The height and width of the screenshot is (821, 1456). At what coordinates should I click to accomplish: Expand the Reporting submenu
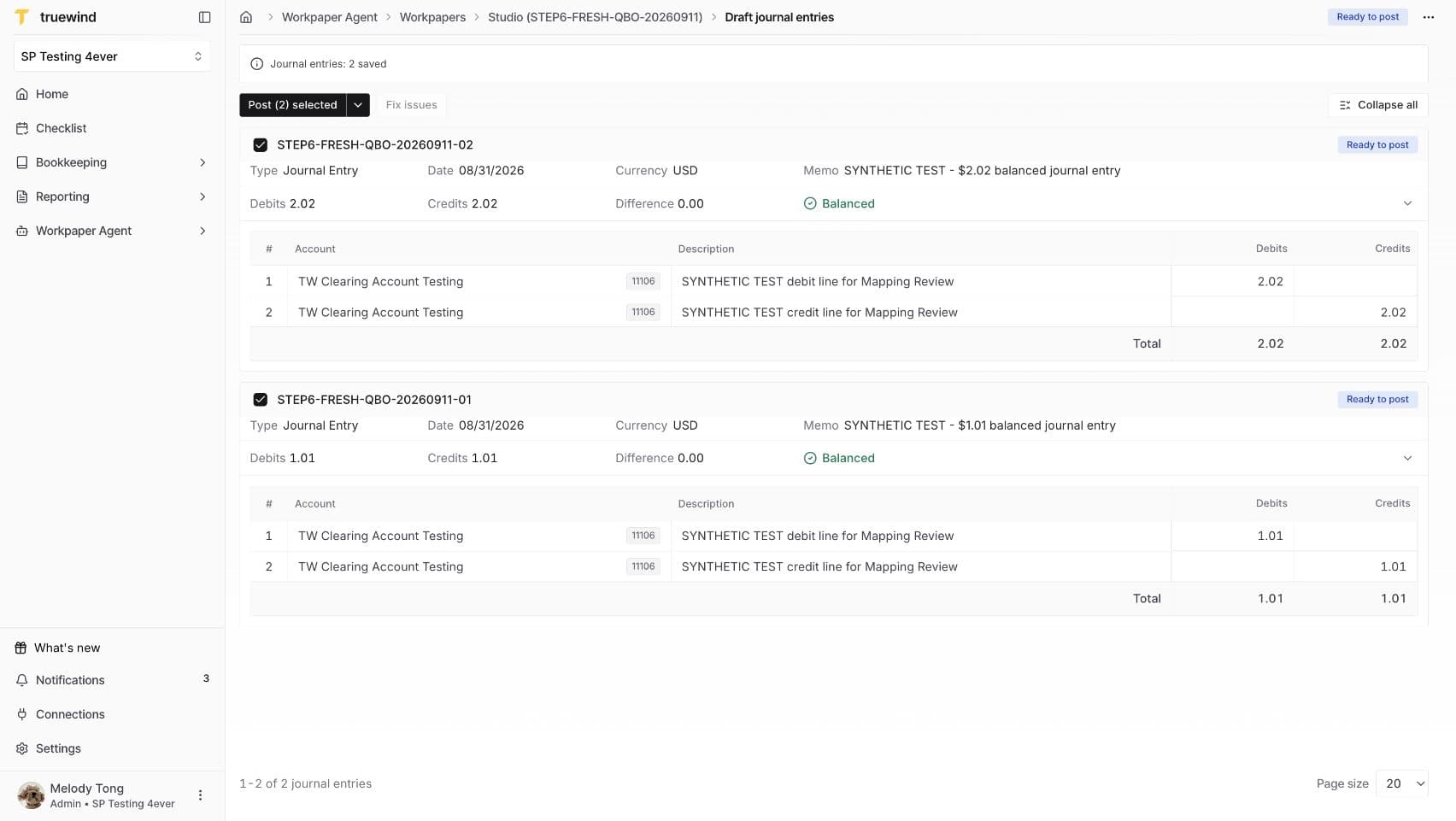tap(203, 196)
